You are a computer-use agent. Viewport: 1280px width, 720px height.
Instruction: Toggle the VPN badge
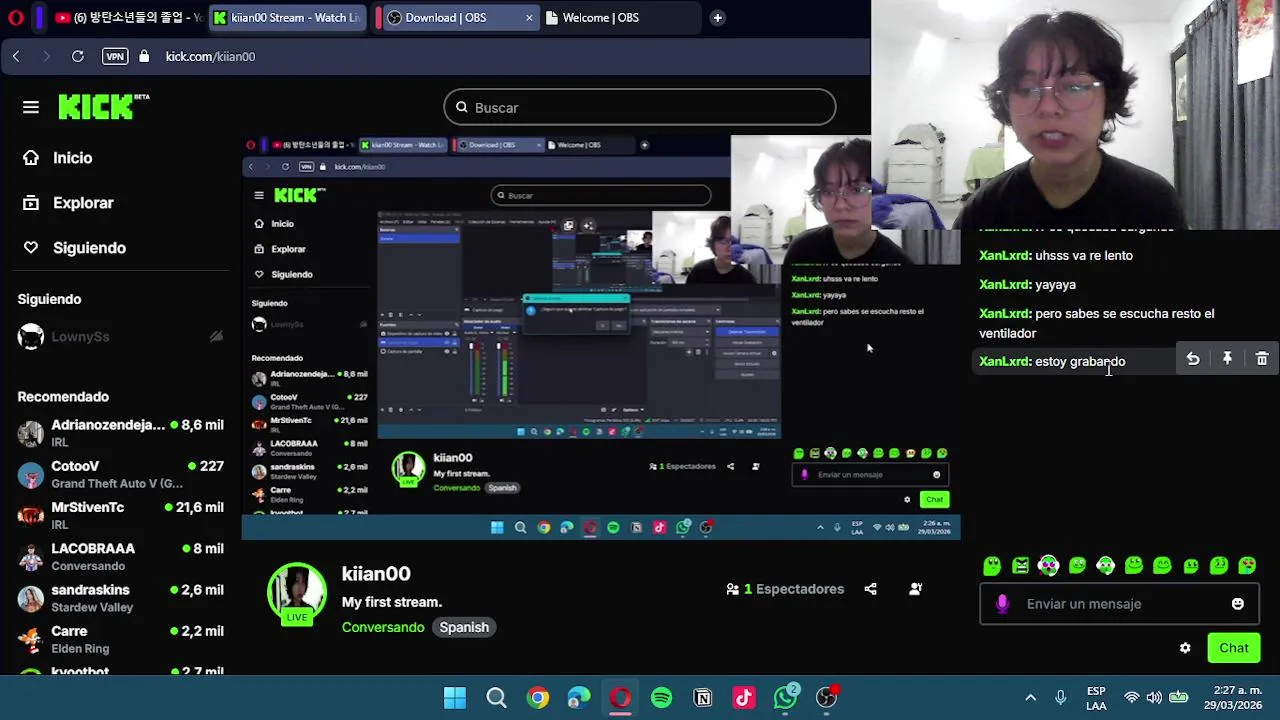click(115, 57)
